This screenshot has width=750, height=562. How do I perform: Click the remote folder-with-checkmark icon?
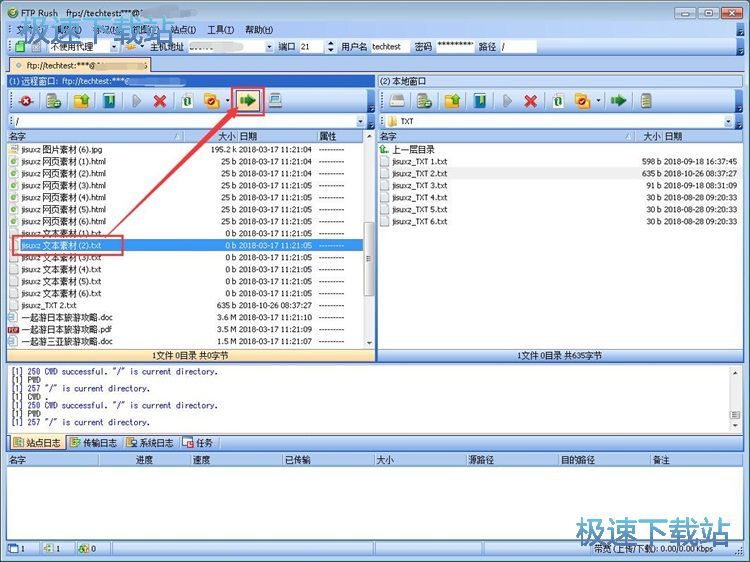tap(211, 101)
